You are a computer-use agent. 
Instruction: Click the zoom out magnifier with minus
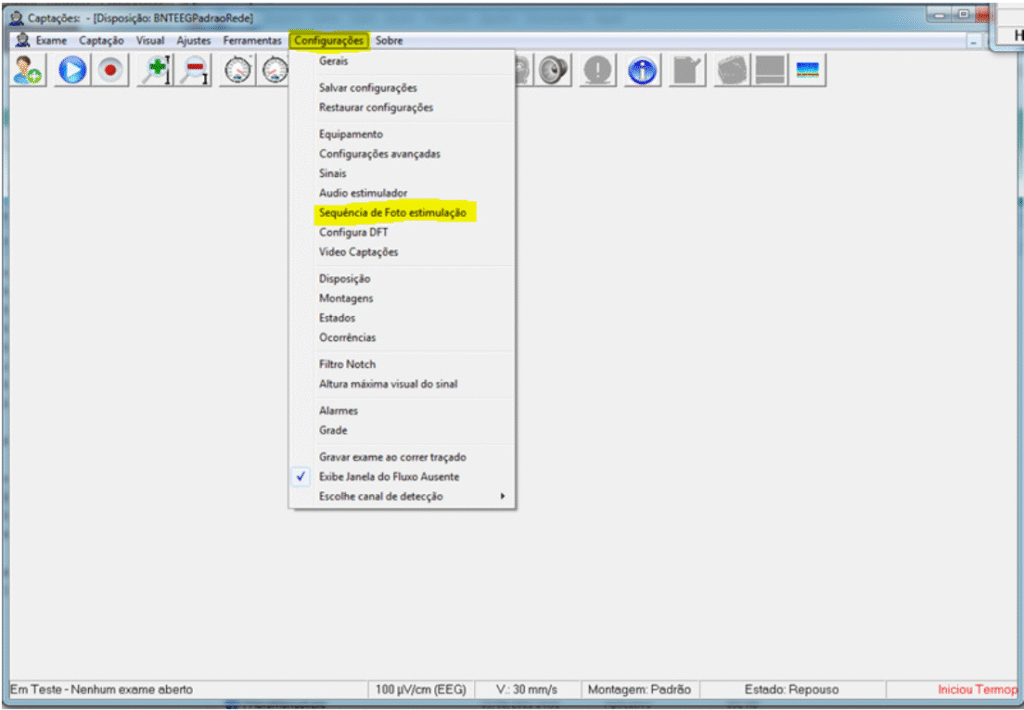coord(195,70)
